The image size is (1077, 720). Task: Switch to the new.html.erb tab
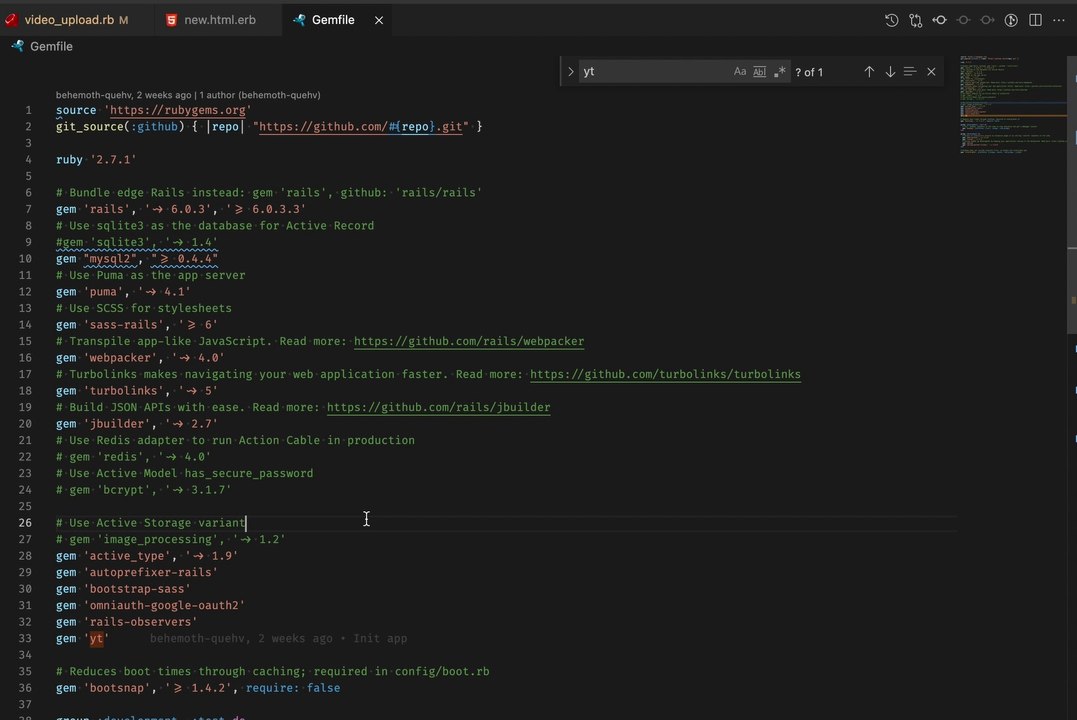pos(220,20)
